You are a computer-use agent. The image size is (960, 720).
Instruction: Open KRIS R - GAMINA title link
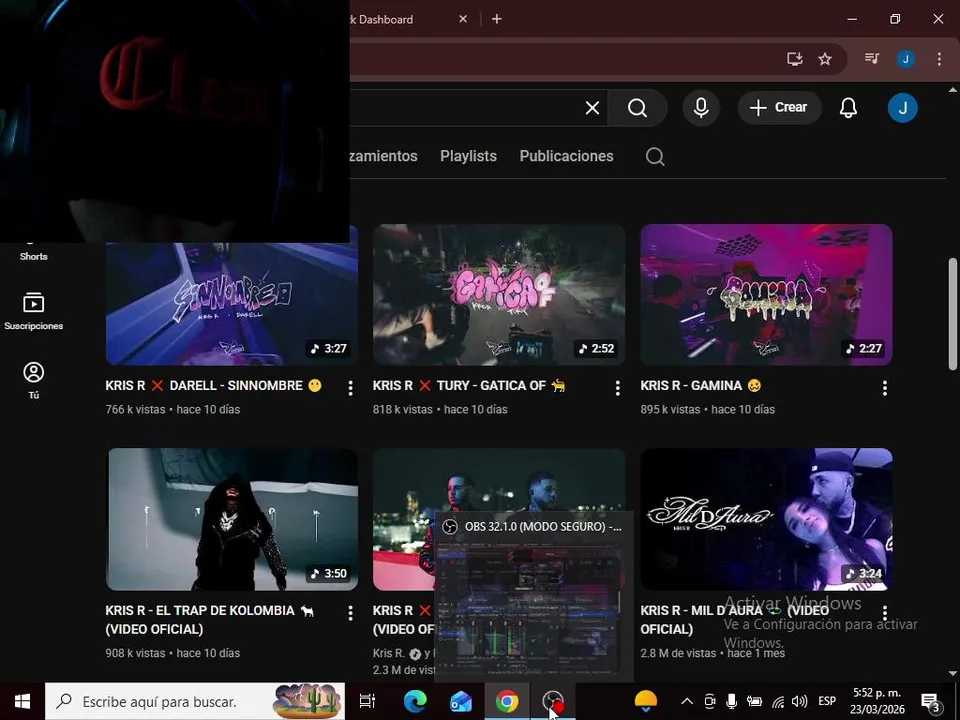pyautogui.click(x=700, y=386)
